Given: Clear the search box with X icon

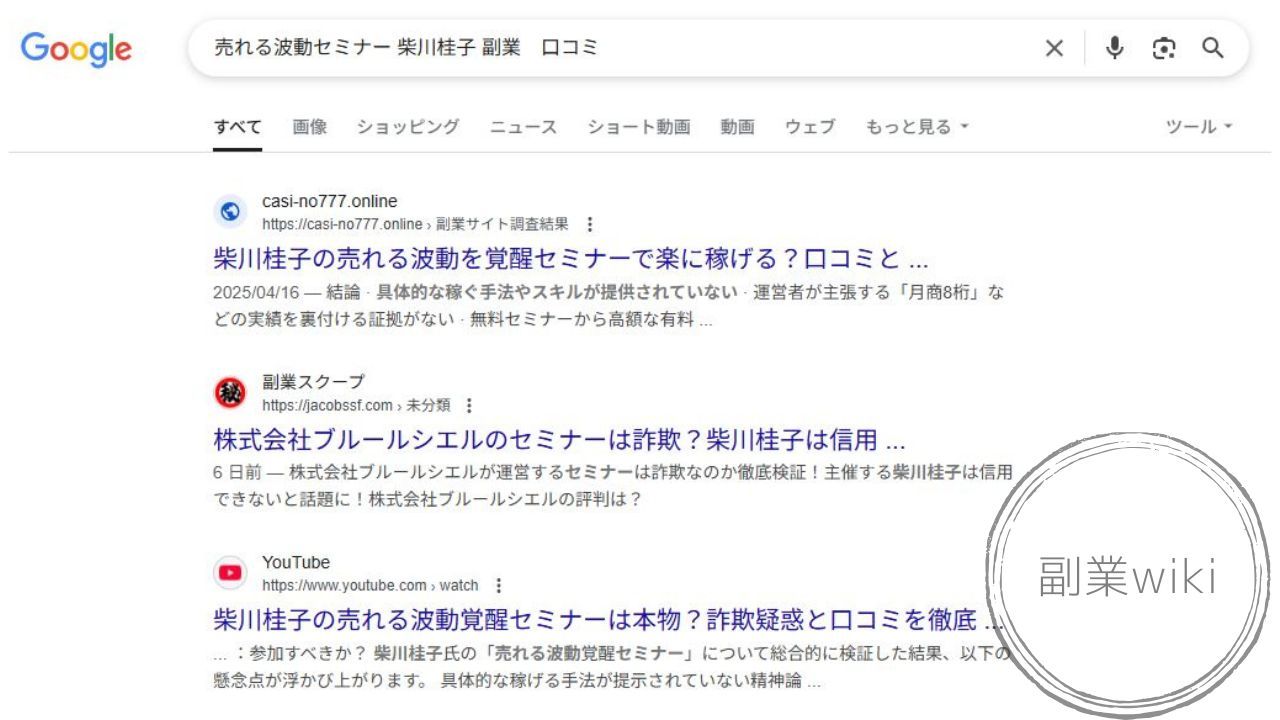Looking at the screenshot, I should (1054, 48).
